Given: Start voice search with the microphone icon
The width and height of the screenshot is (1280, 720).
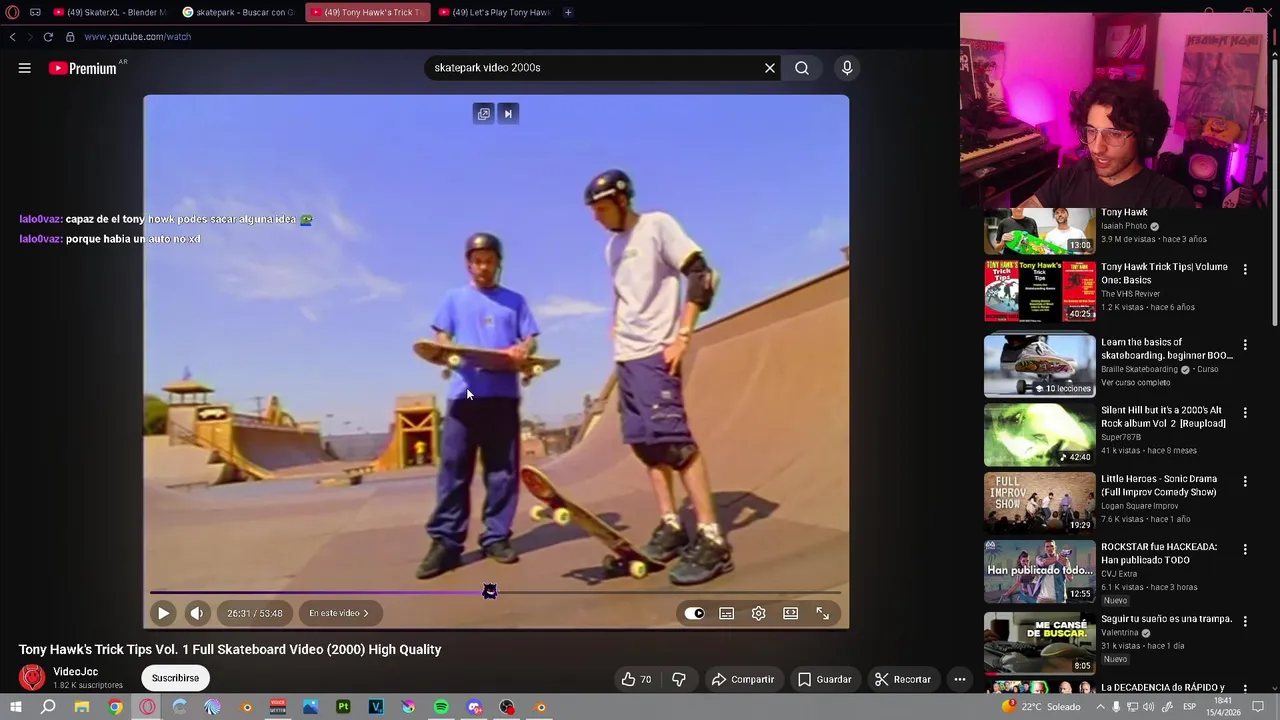Looking at the screenshot, I should pos(847,68).
